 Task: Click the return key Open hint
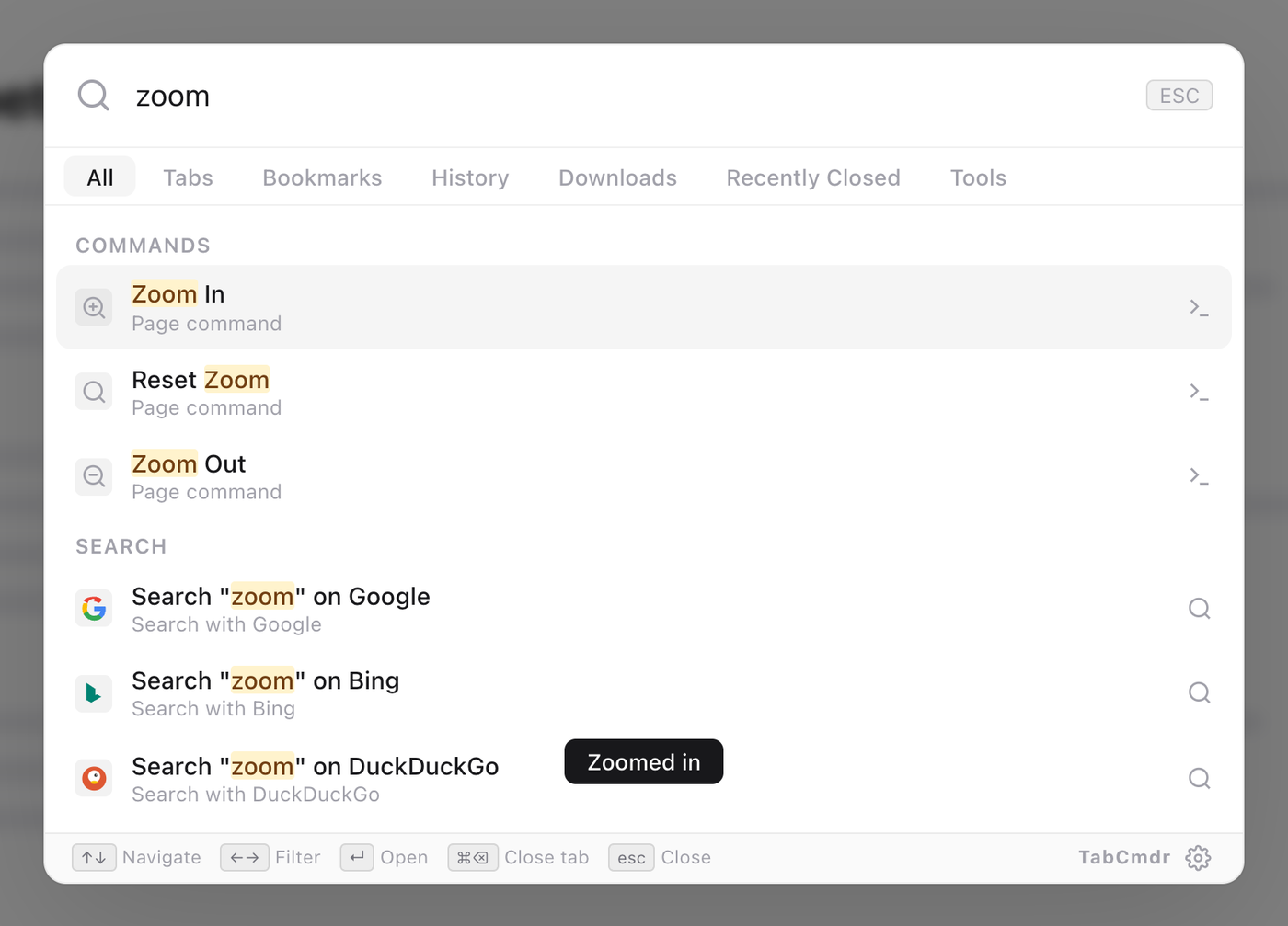pyautogui.click(x=357, y=857)
